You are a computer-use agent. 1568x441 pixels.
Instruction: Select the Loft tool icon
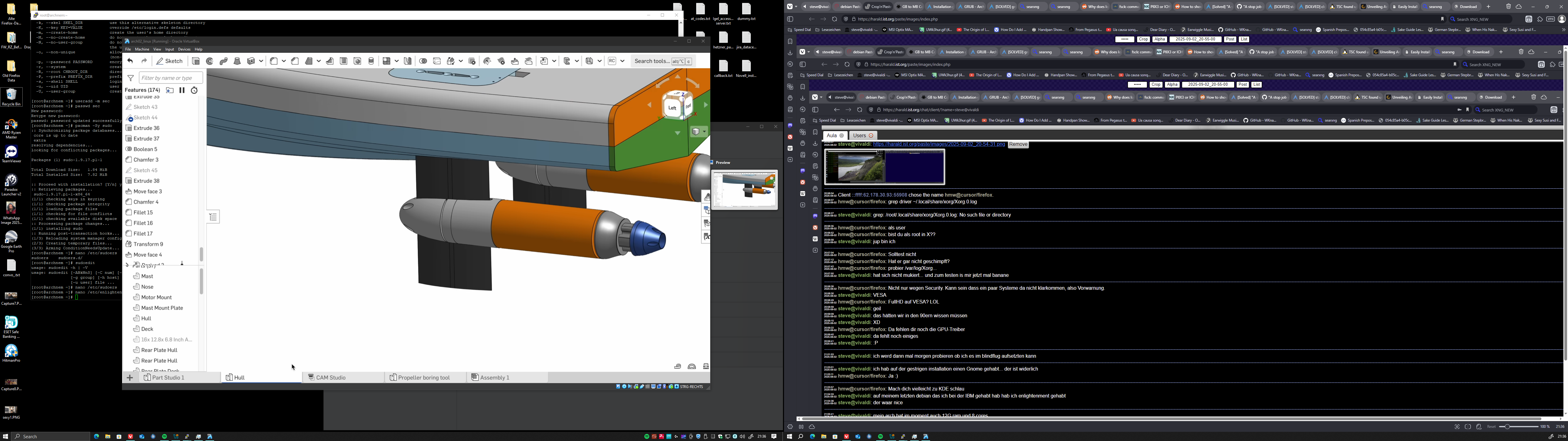[x=237, y=61]
